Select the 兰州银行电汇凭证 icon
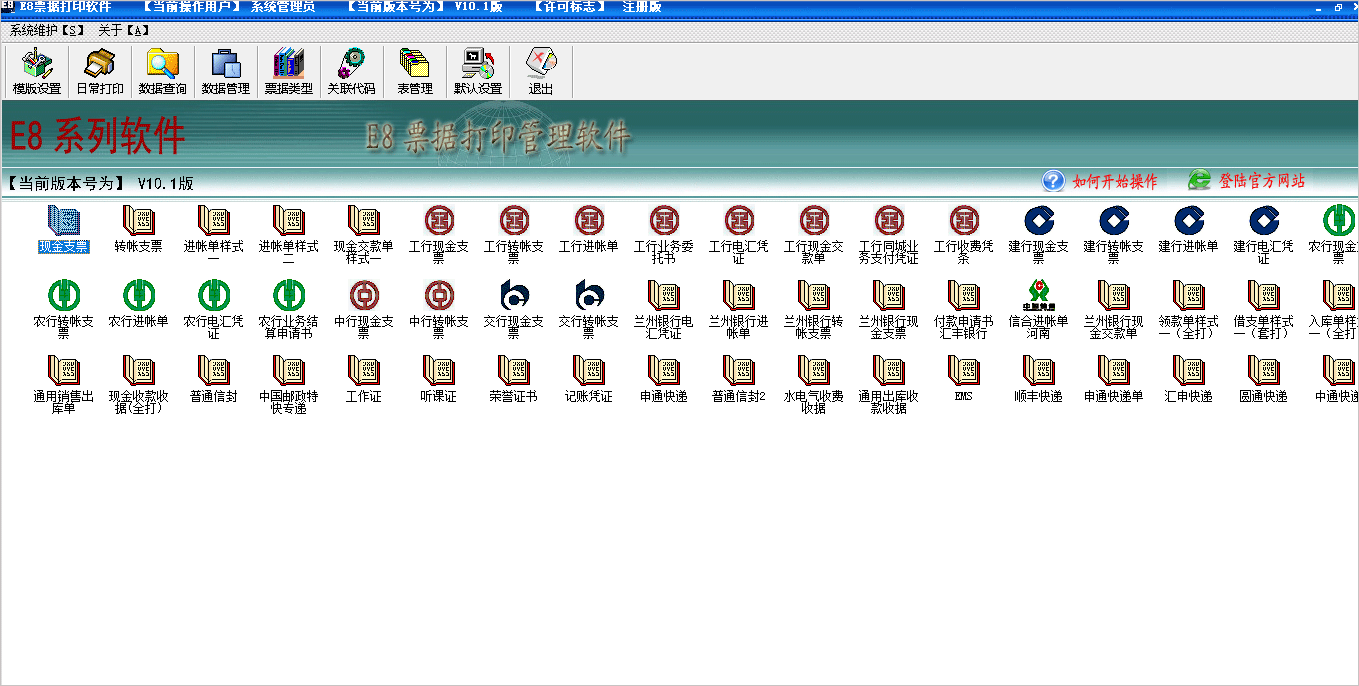The width and height of the screenshot is (1359, 686). 663,309
